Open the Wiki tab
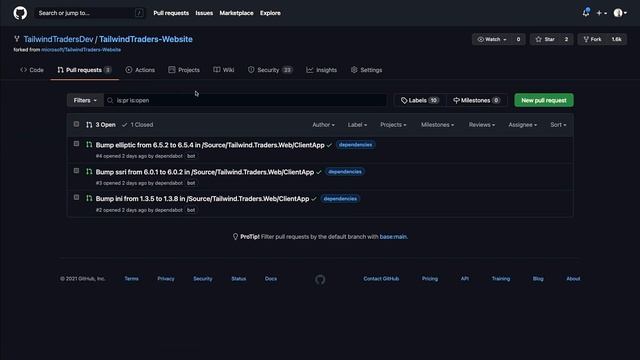Image resolution: width=640 pixels, height=360 pixels. pos(224,70)
